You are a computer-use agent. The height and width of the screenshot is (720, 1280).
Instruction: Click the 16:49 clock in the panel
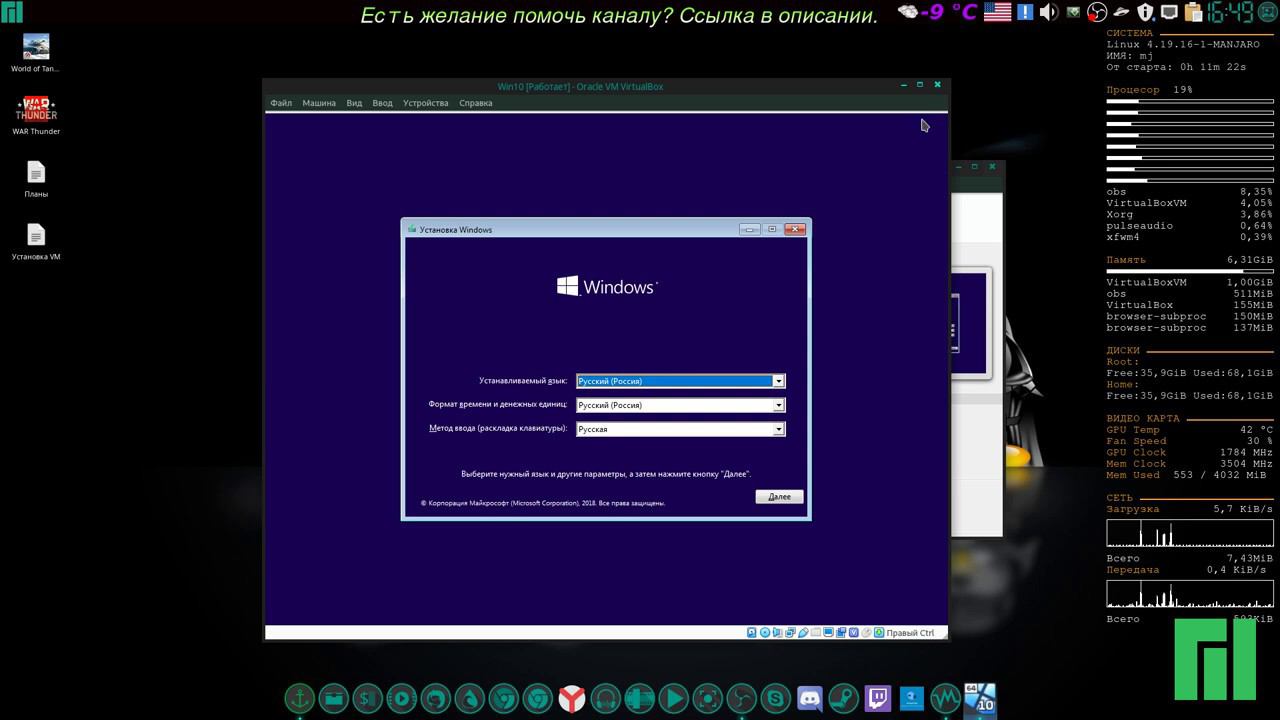(x=1230, y=12)
